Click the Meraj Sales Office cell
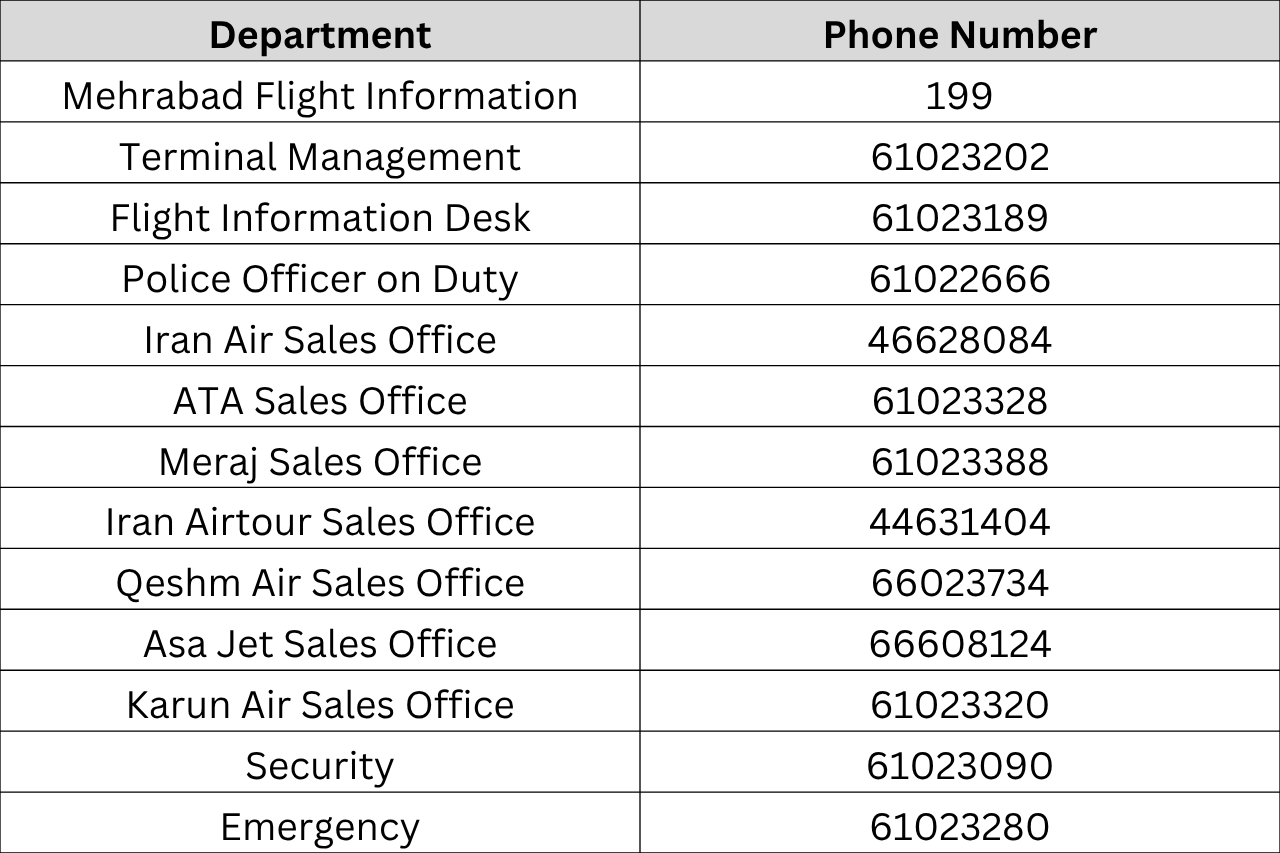The width and height of the screenshot is (1280, 853). coord(320,462)
